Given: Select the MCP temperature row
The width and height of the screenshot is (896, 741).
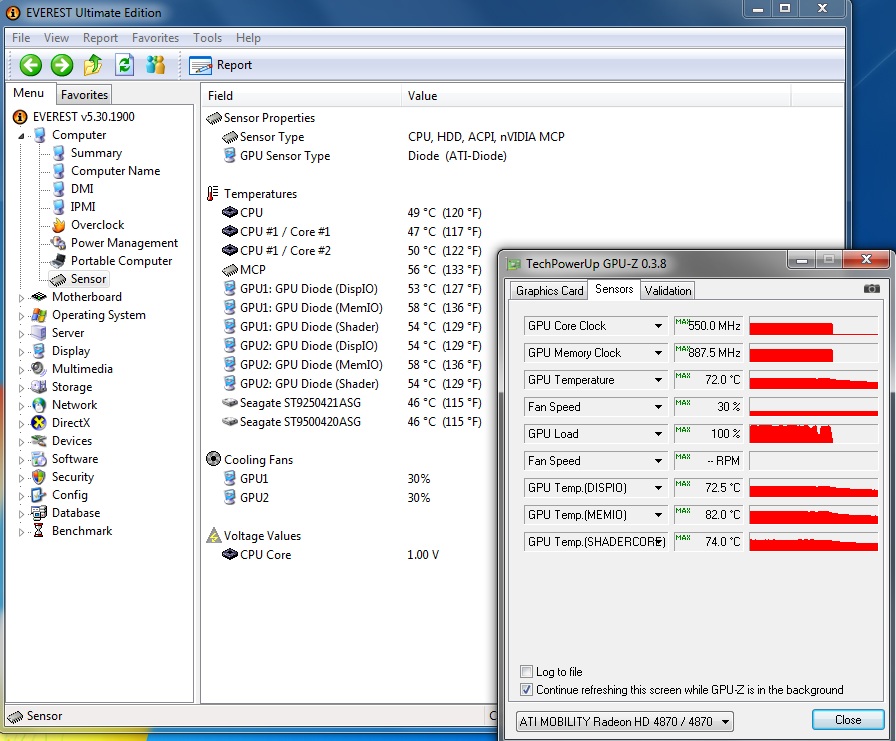Looking at the screenshot, I should pos(351,270).
